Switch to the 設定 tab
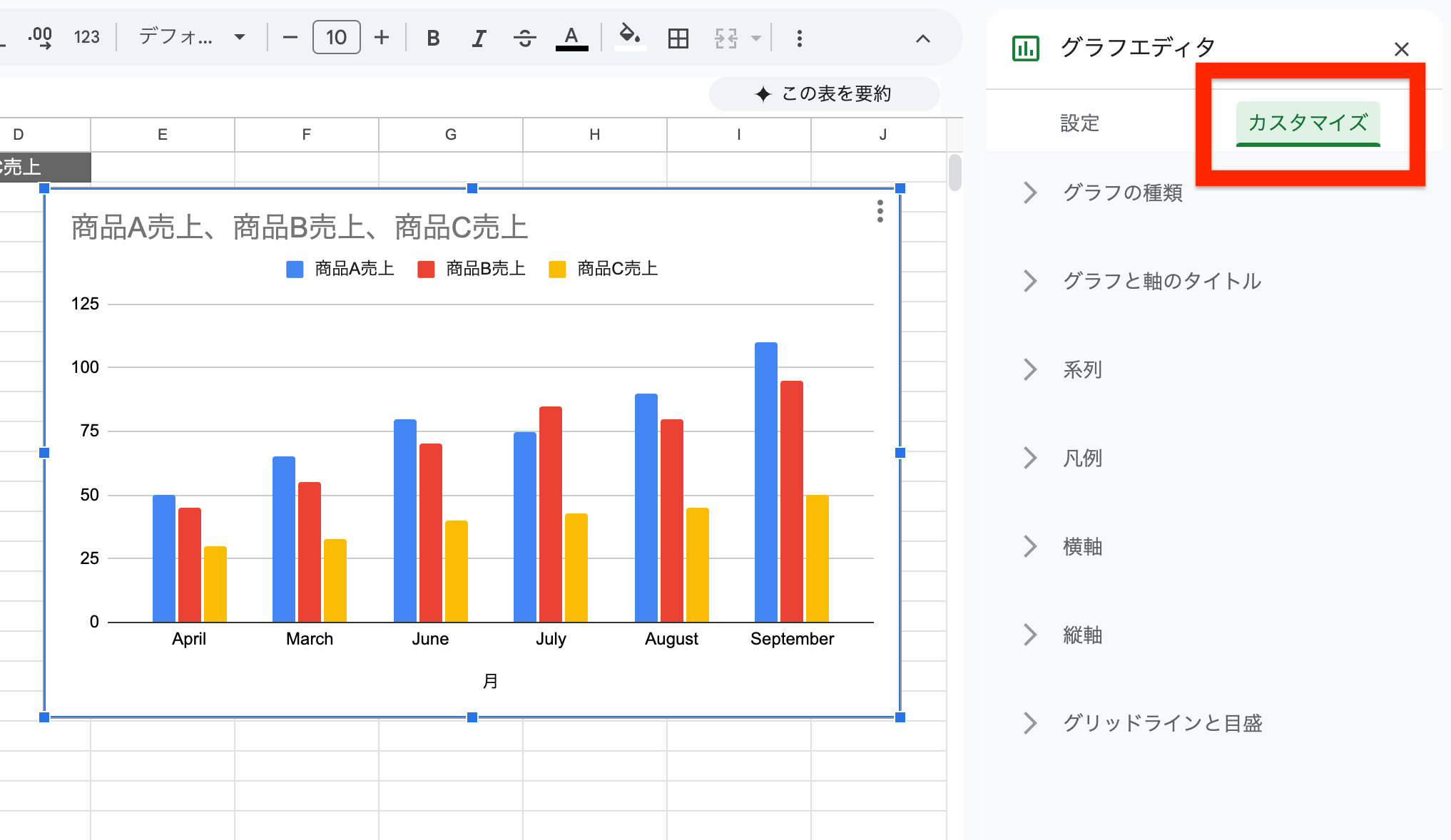The image size is (1451, 840). click(x=1079, y=123)
